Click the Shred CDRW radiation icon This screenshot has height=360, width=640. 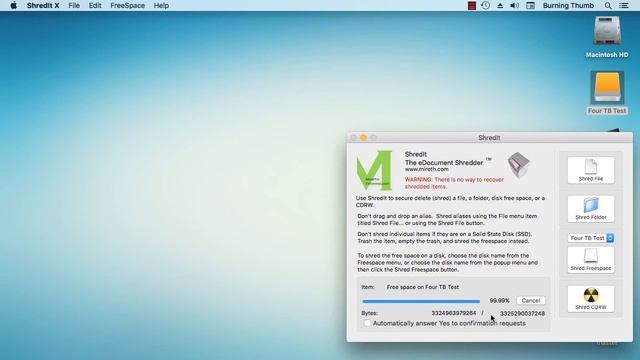pos(591,295)
